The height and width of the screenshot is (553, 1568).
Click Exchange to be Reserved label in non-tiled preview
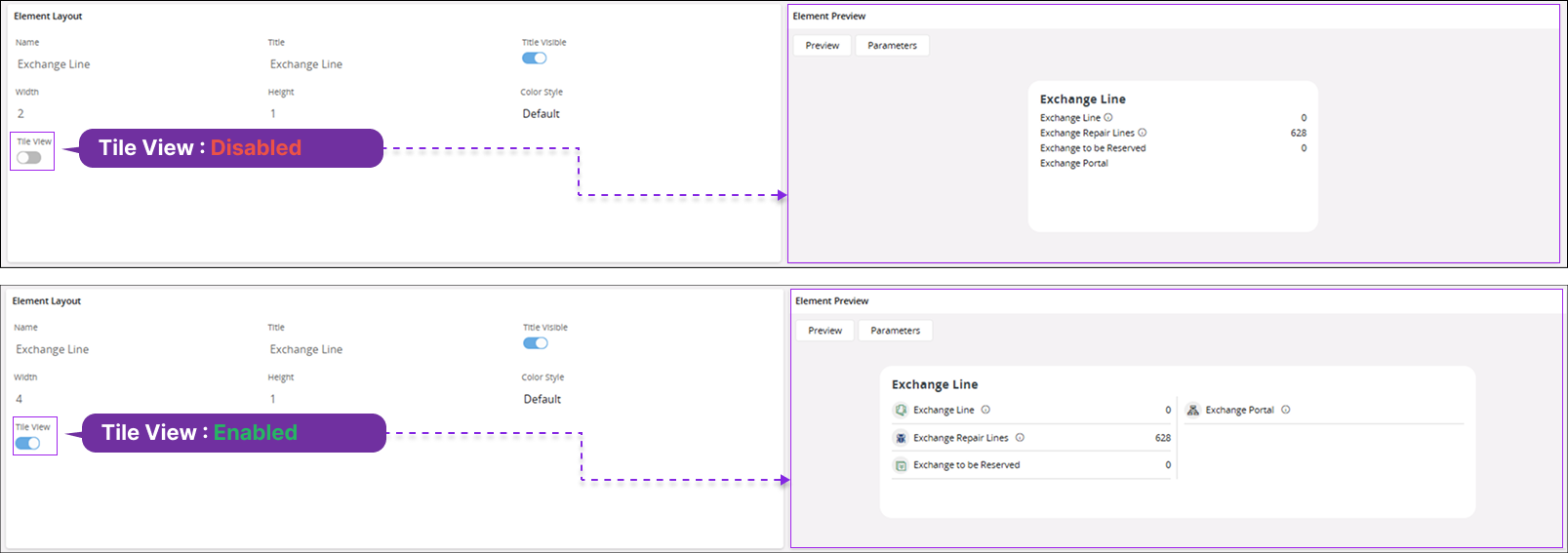coord(1093,148)
